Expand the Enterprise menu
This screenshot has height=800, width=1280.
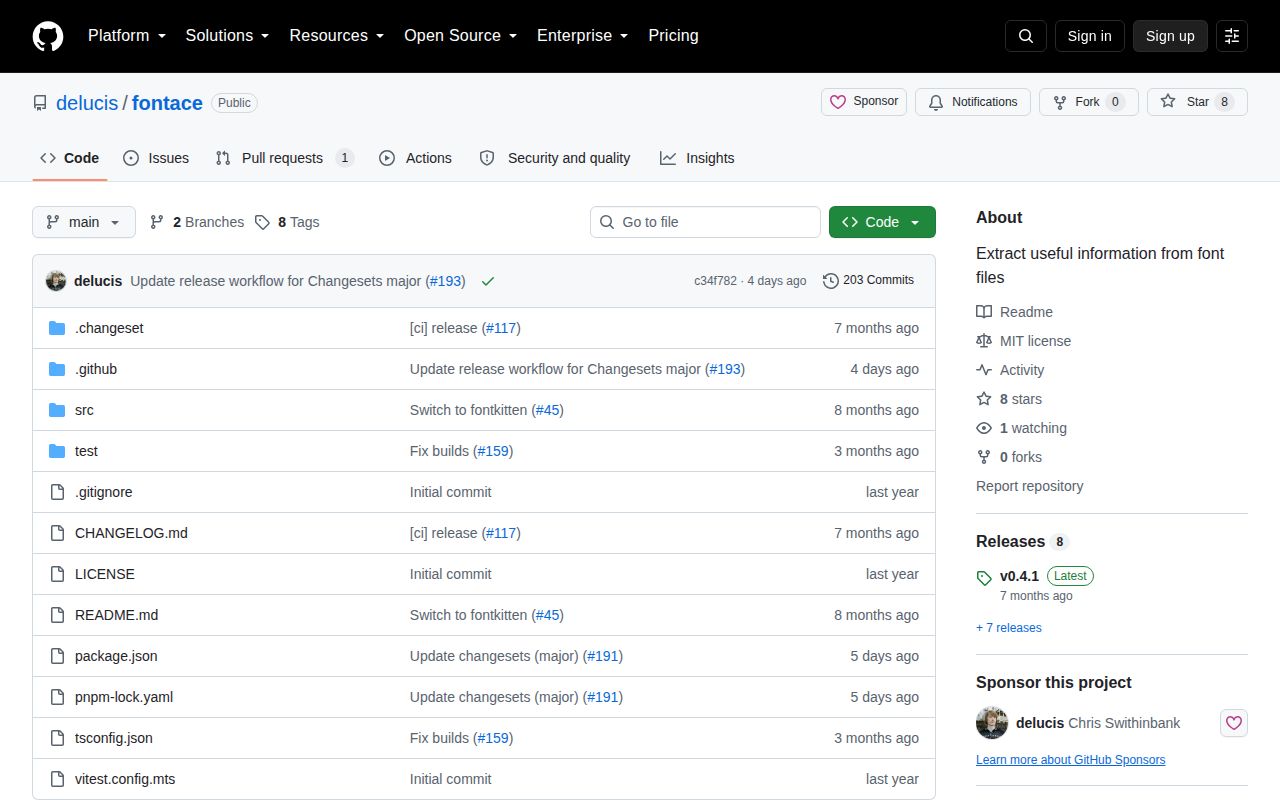coord(582,36)
